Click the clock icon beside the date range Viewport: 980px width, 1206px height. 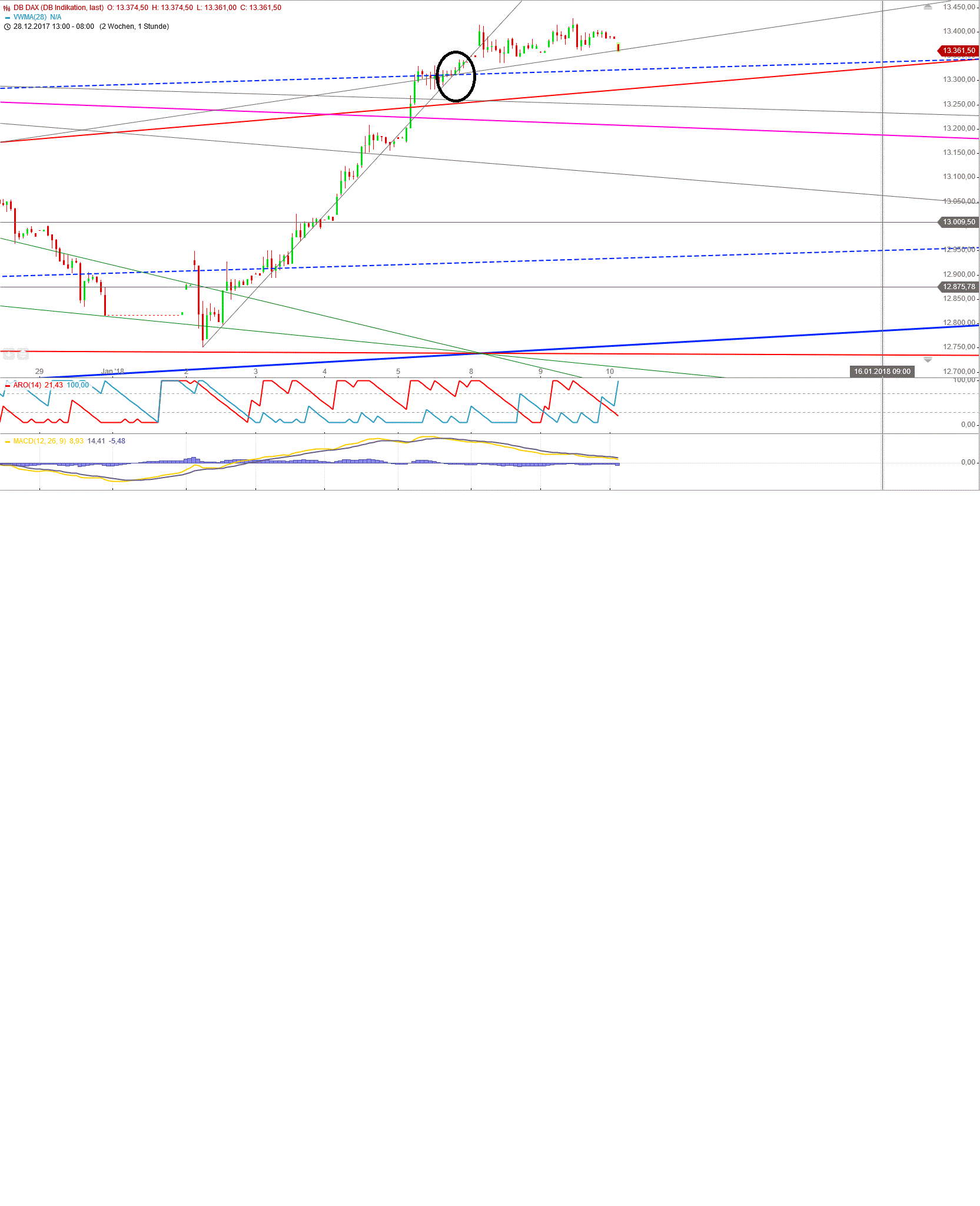[x=6, y=26]
